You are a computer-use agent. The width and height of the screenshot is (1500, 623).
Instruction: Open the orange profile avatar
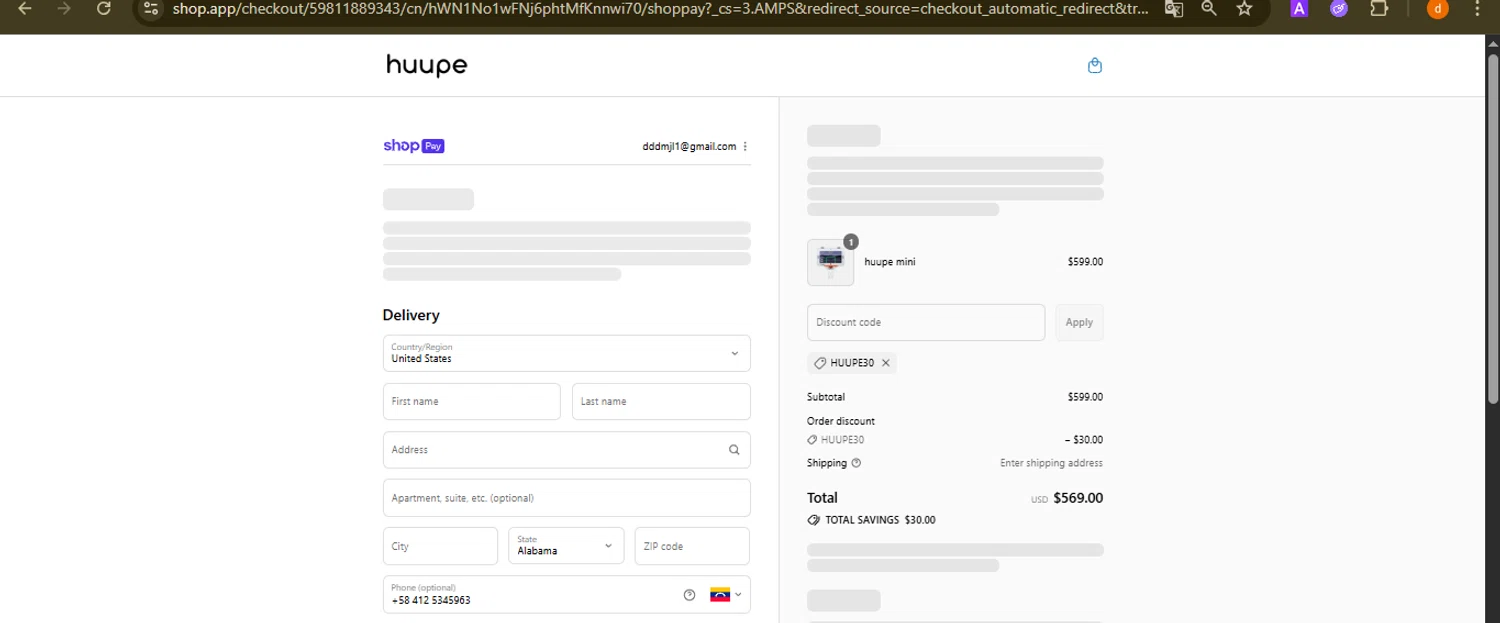(x=1437, y=9)
